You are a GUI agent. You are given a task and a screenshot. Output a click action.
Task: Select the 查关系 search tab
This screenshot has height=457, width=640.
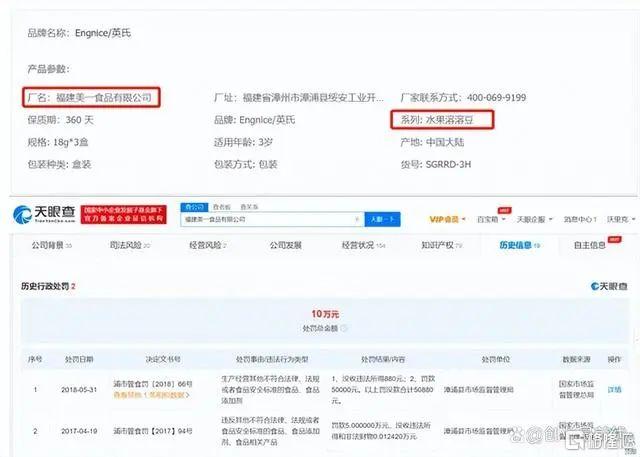[249, 207]
